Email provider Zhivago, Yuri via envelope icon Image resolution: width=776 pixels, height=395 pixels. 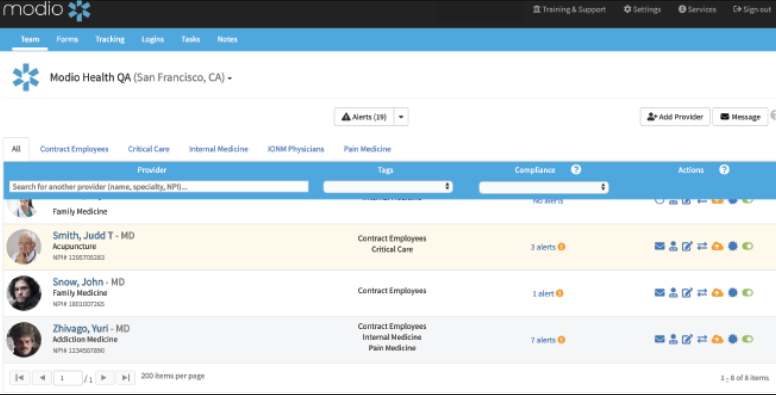659,339
